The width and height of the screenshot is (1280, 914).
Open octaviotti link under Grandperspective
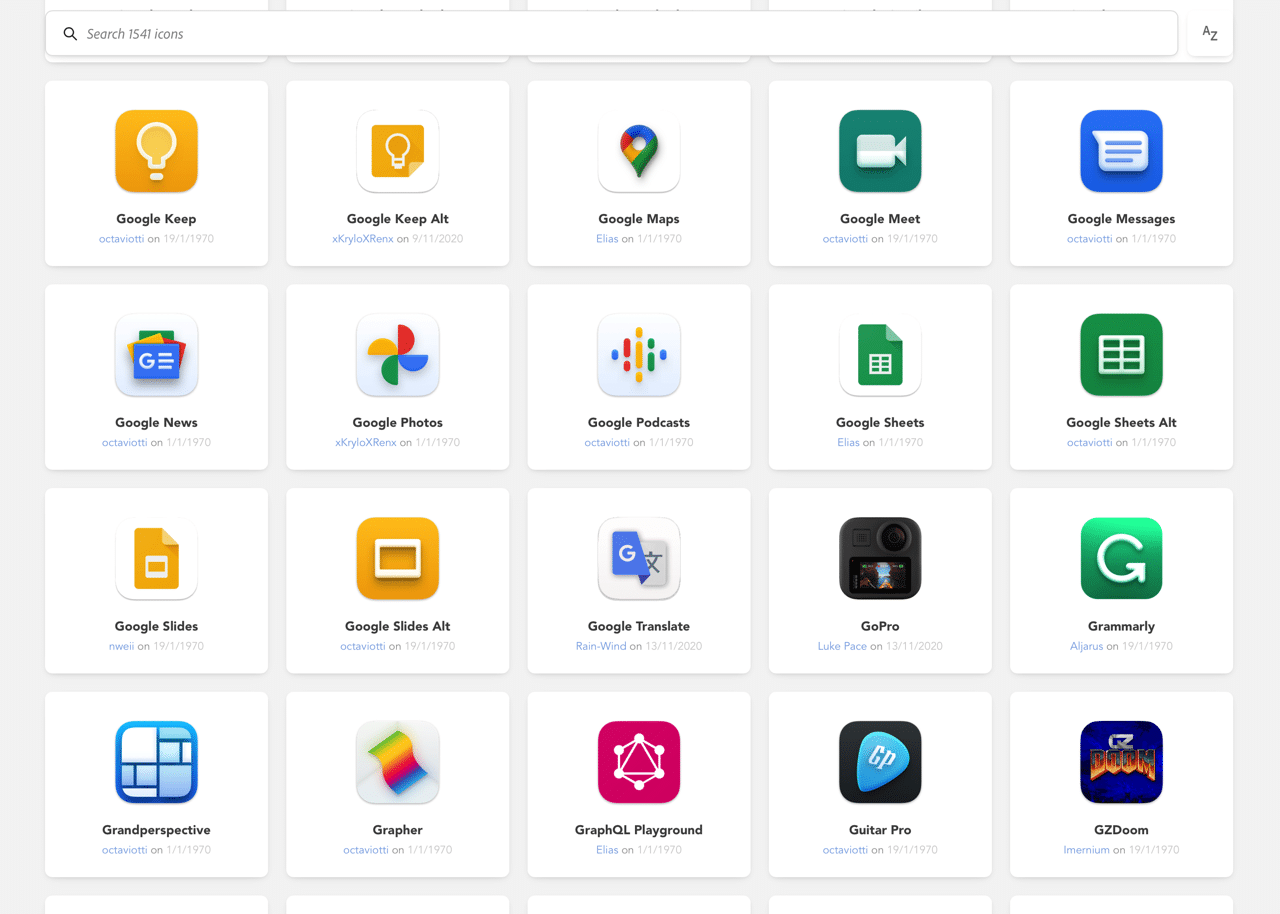(x=125, y=850)
